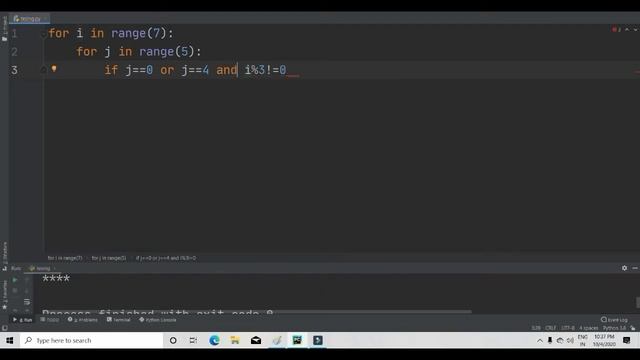
Task: Click the '****' output in Run console
Action: [56, 279]
